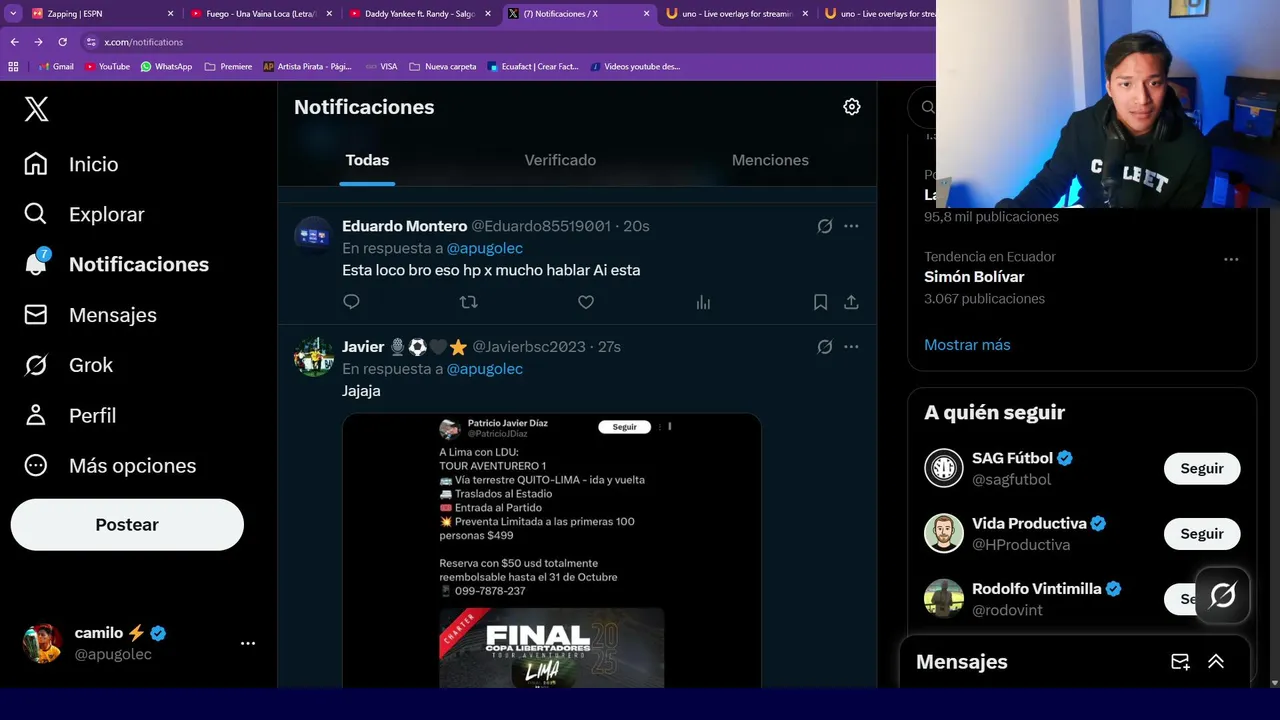This screenshot has width=1280, height=720.
Task: Click @apugolec link in Javier's reply
Action: 484,369
